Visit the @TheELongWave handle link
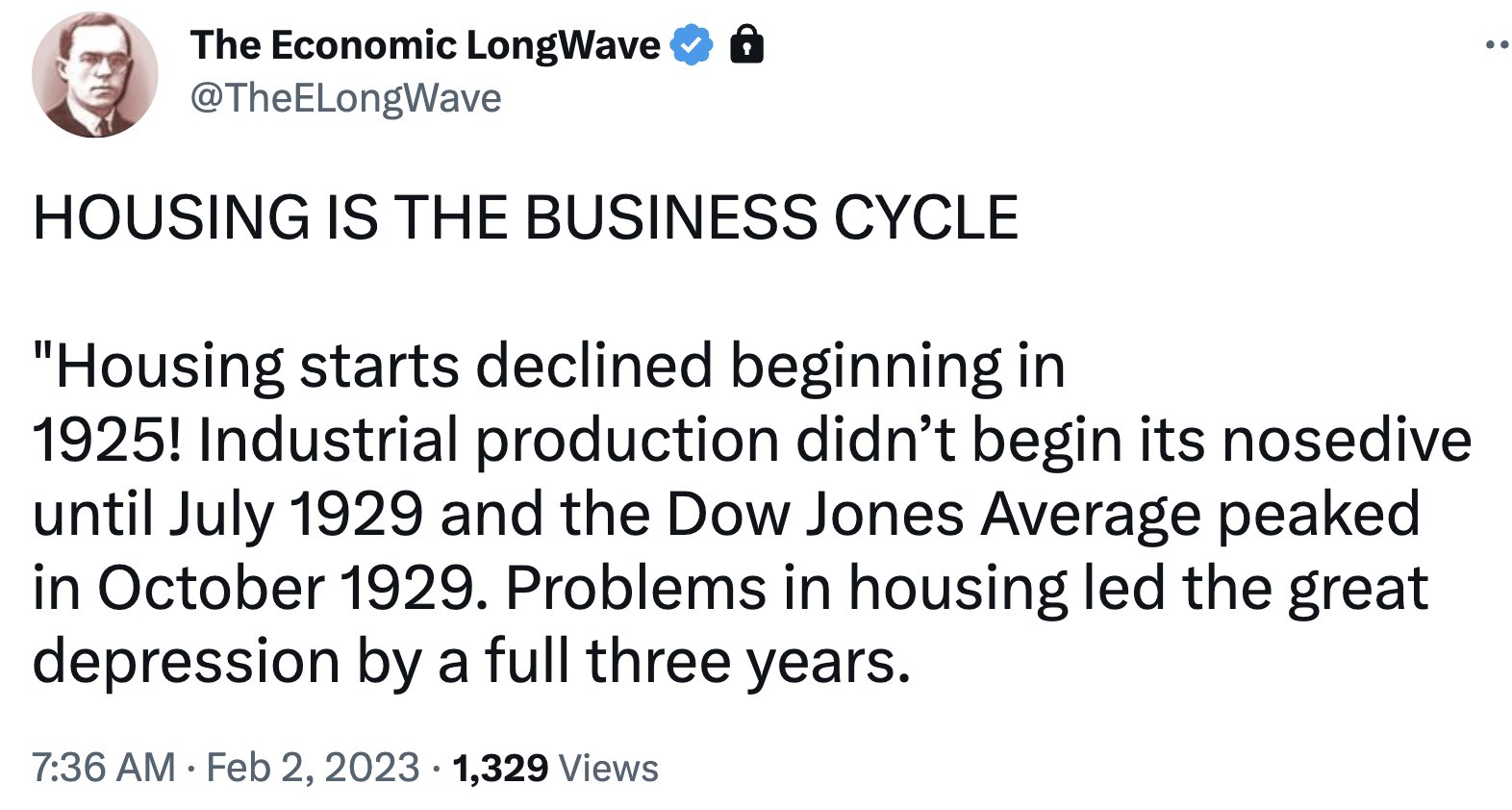Screen dimensions: 1512x810 [345, 98]
